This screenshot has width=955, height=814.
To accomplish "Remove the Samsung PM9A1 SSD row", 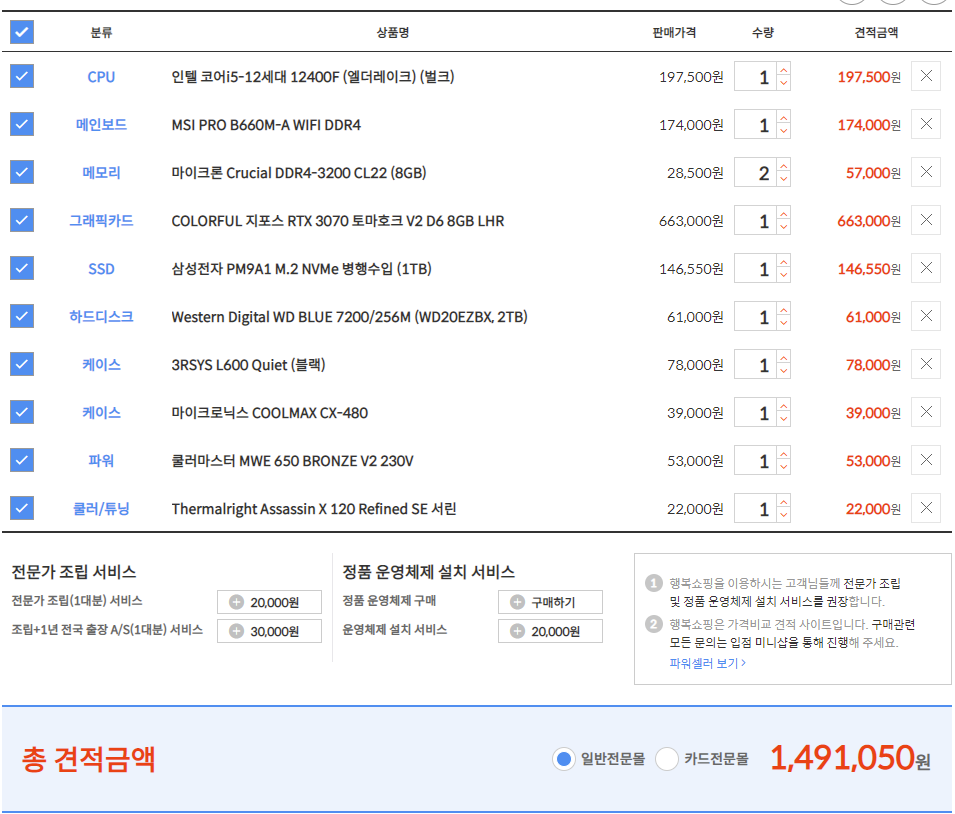I will [x=925, y=269].
